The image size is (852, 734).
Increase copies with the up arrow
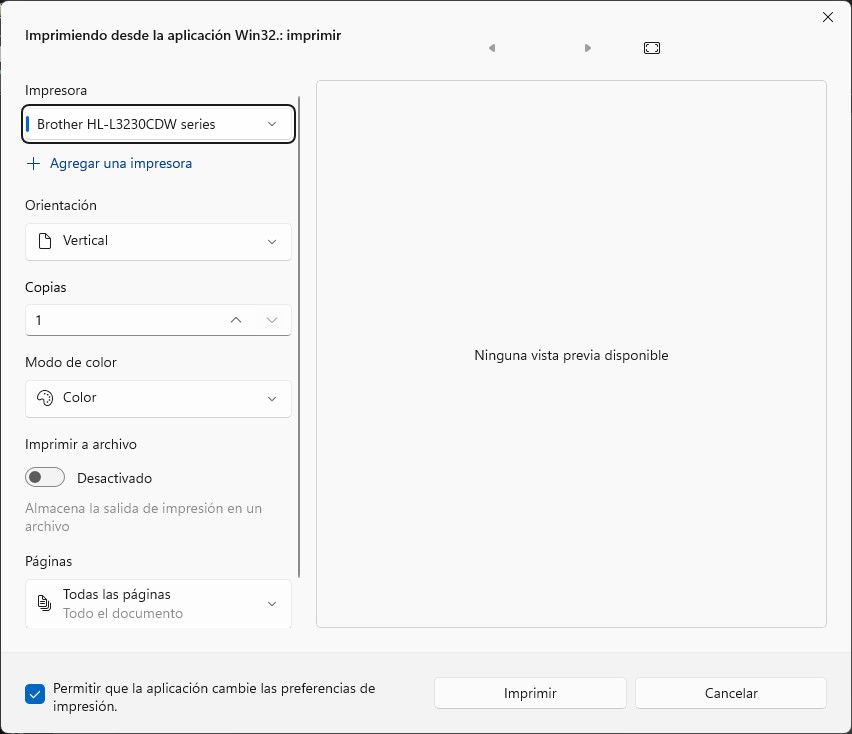point(236,320)
